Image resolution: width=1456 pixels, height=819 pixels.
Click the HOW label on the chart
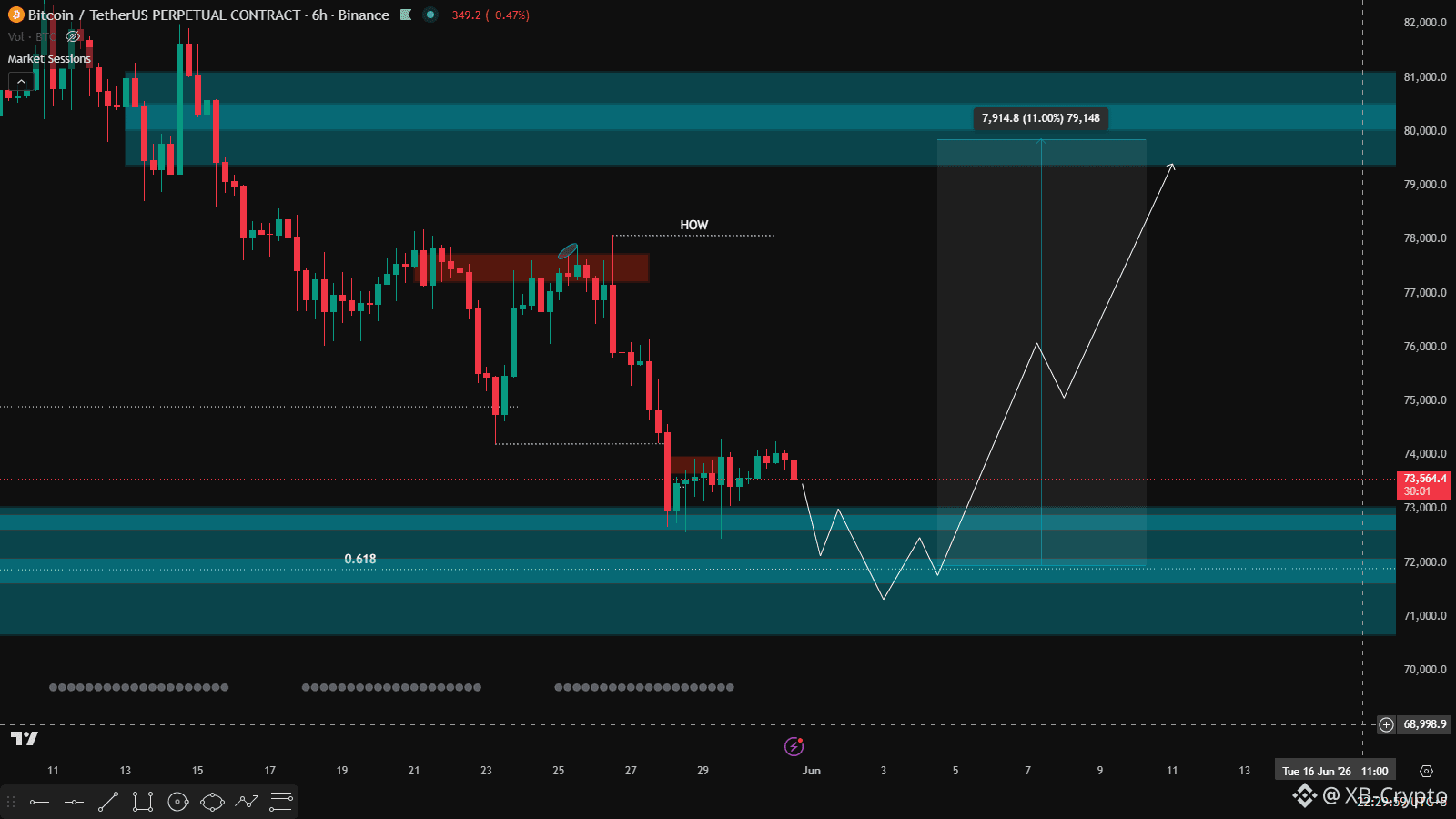(694, 225)
